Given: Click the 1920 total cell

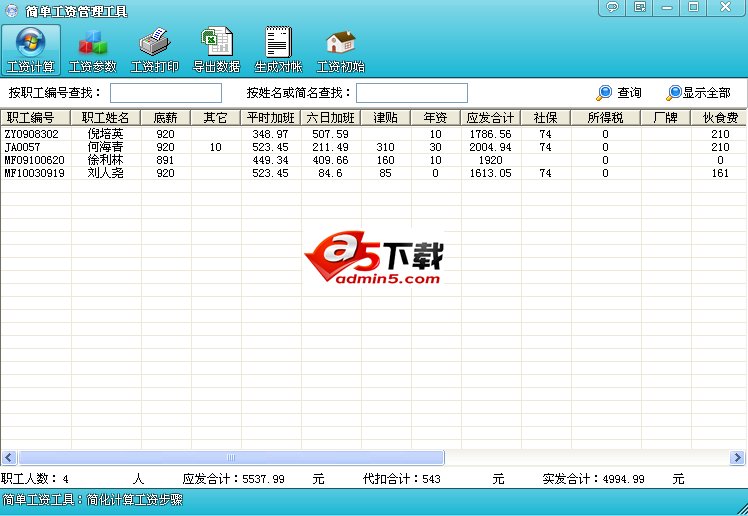Looking at the screenshot, I should (x=490, y=160).
